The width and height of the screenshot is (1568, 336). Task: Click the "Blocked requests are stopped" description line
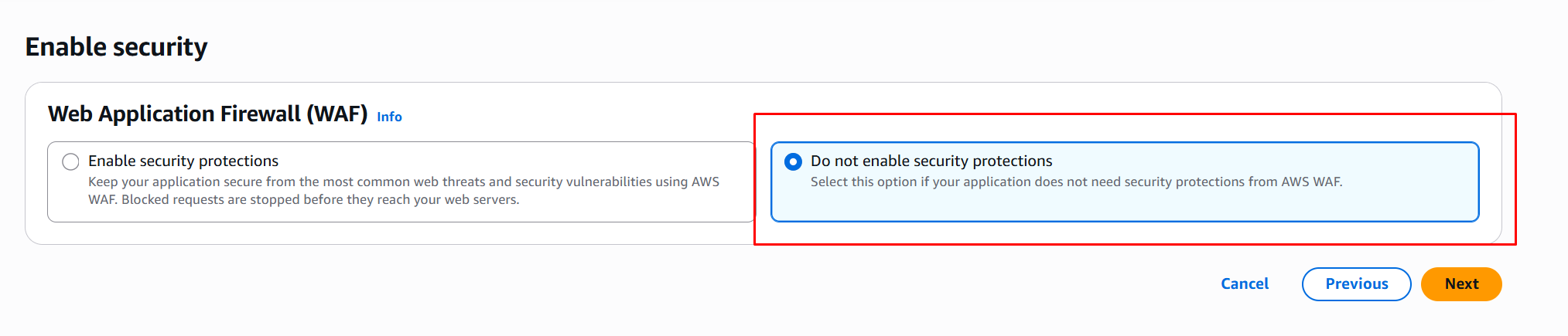320,199
